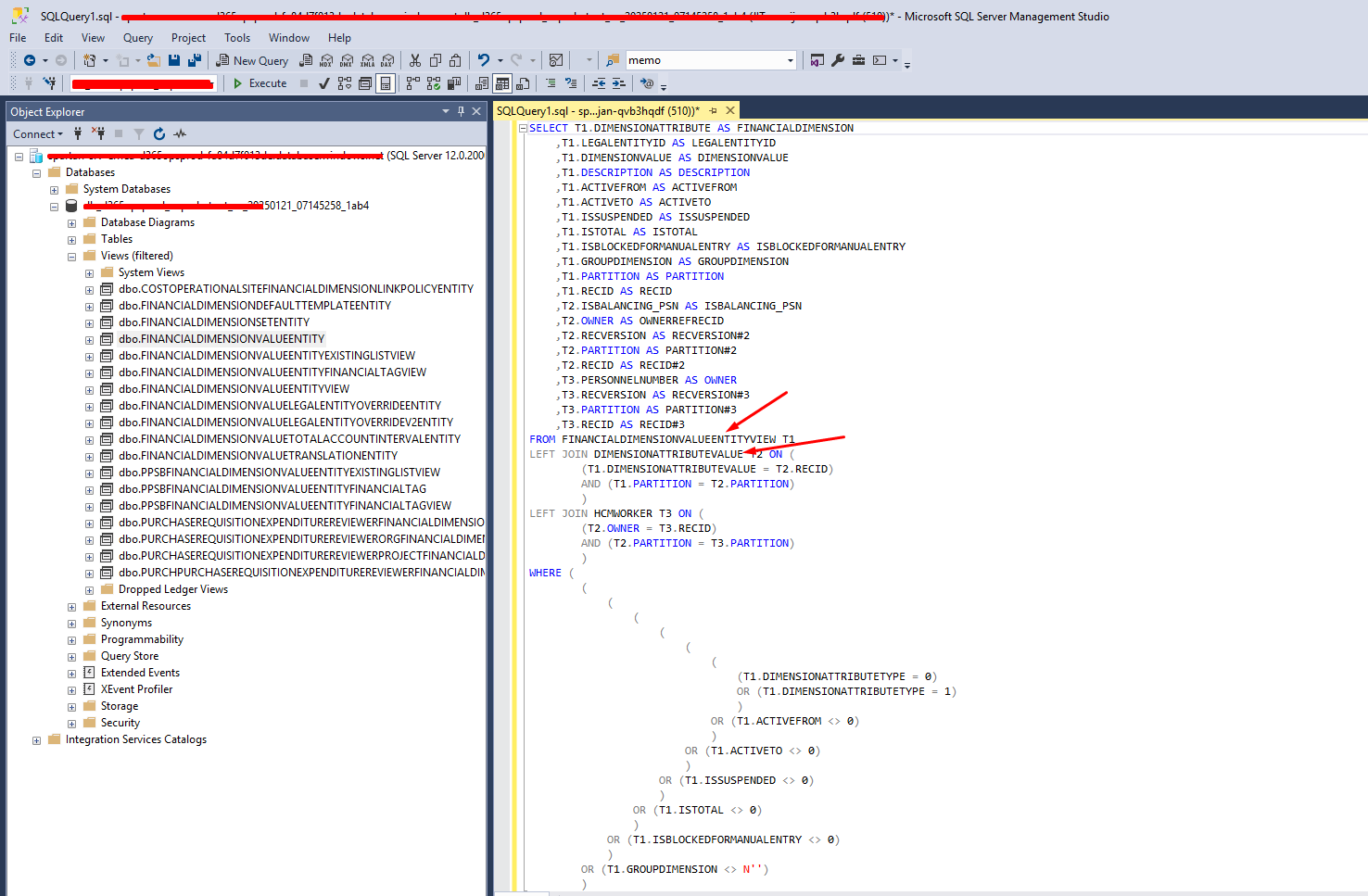Click the Save All icon

(195, 60)
